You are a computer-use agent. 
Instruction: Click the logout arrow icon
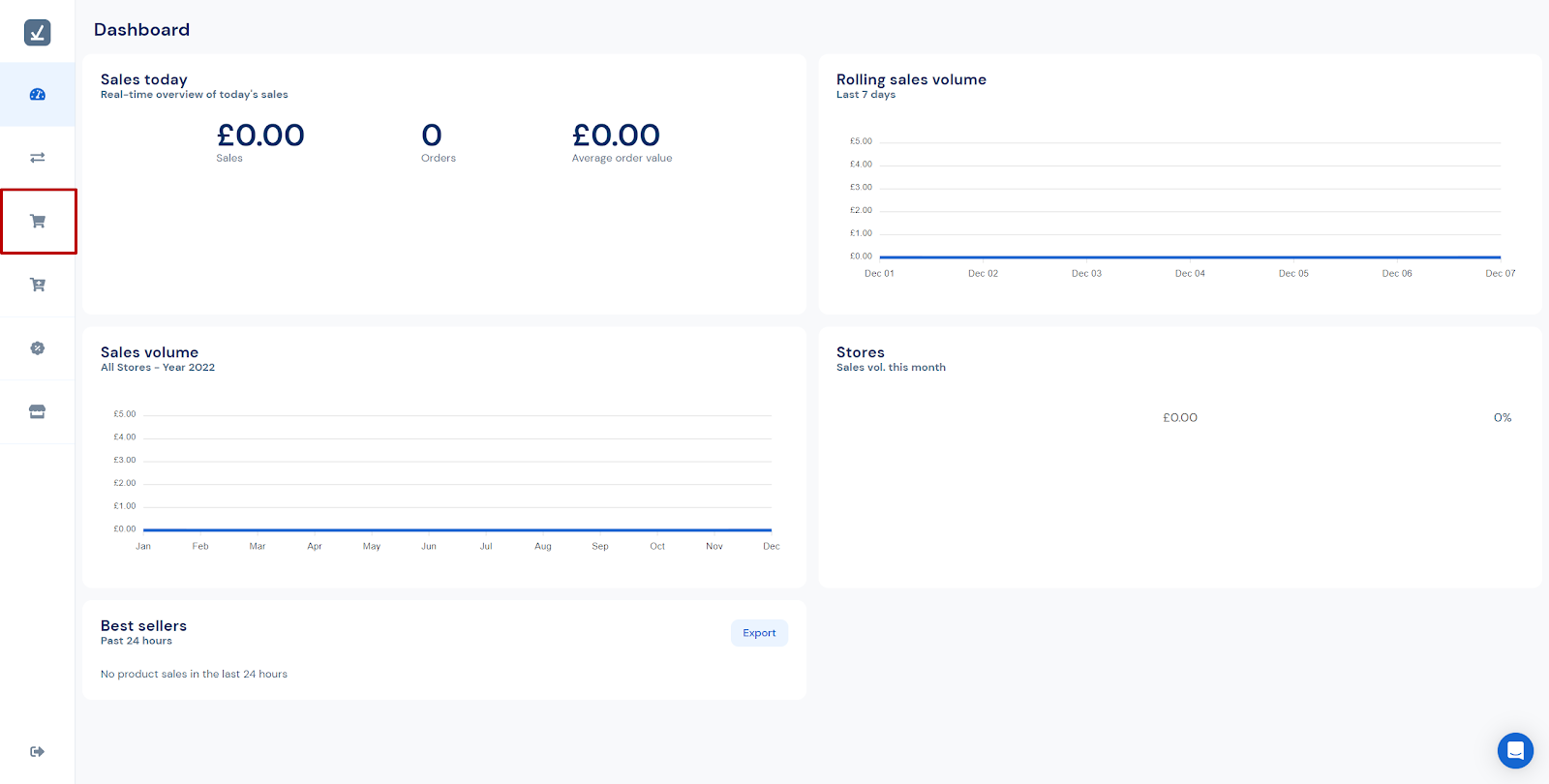point(38,751)
